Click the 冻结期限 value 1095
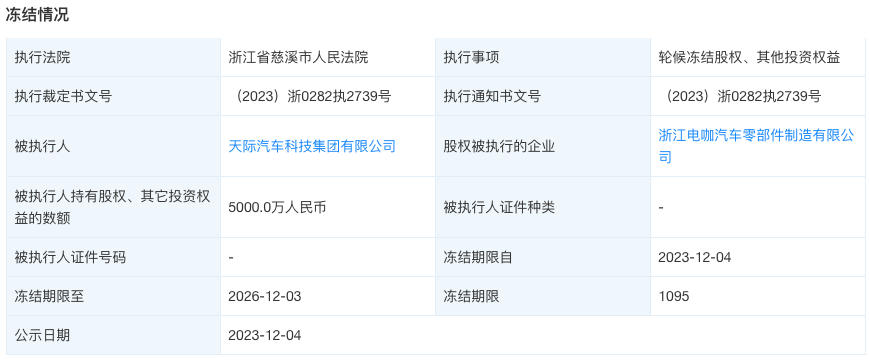The image size is (870, 360). [x=674, y=296]
